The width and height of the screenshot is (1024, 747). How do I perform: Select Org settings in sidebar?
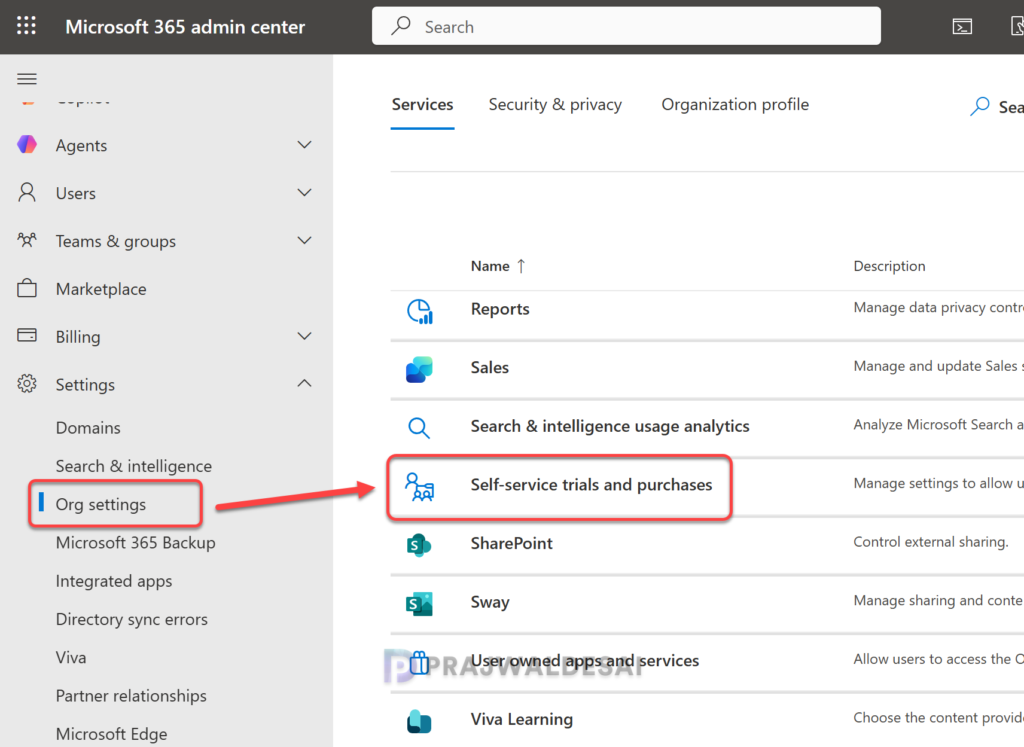101,504
